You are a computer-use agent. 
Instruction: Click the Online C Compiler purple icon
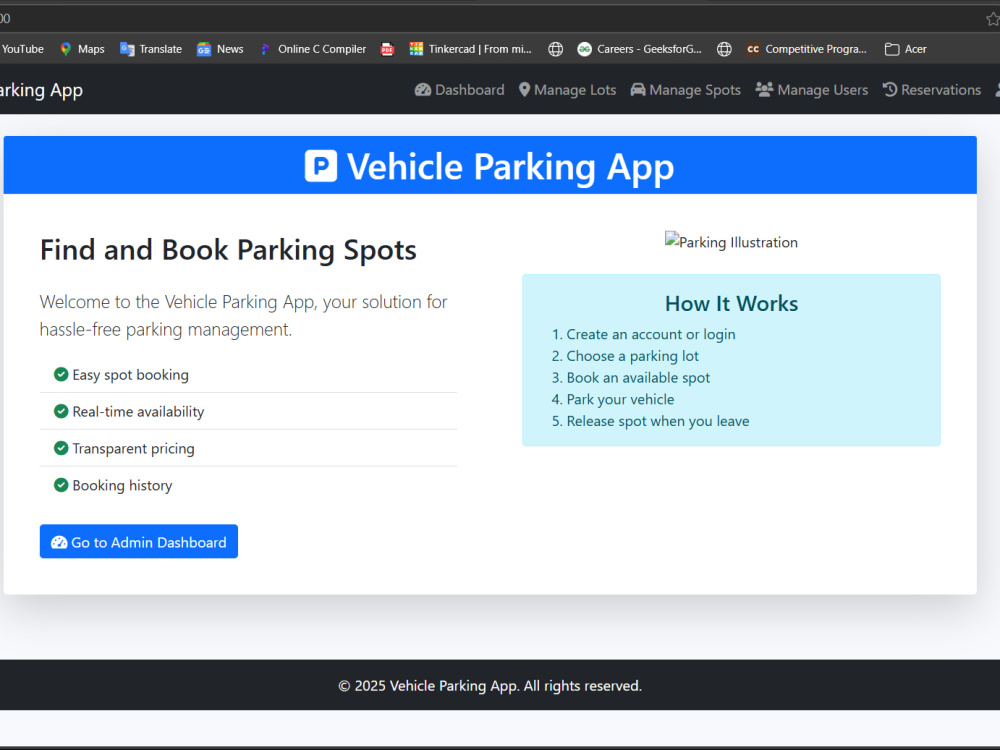[x=265, y=49]
